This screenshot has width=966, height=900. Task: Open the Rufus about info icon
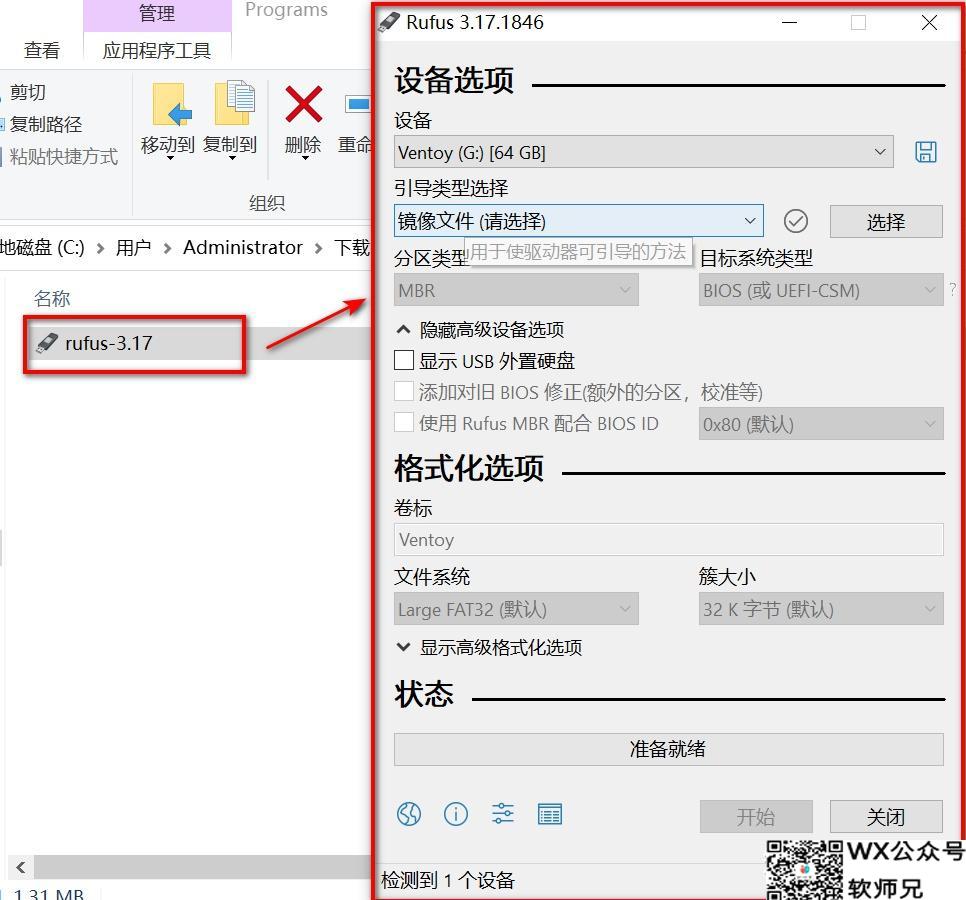[x=455, y=814]
